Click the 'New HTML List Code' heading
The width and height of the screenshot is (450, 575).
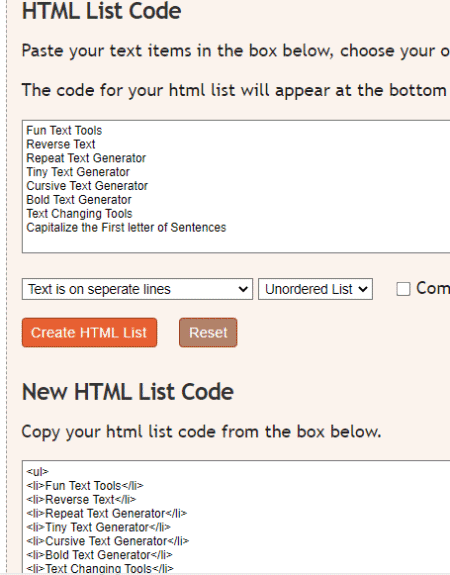[x=128, y=392]
